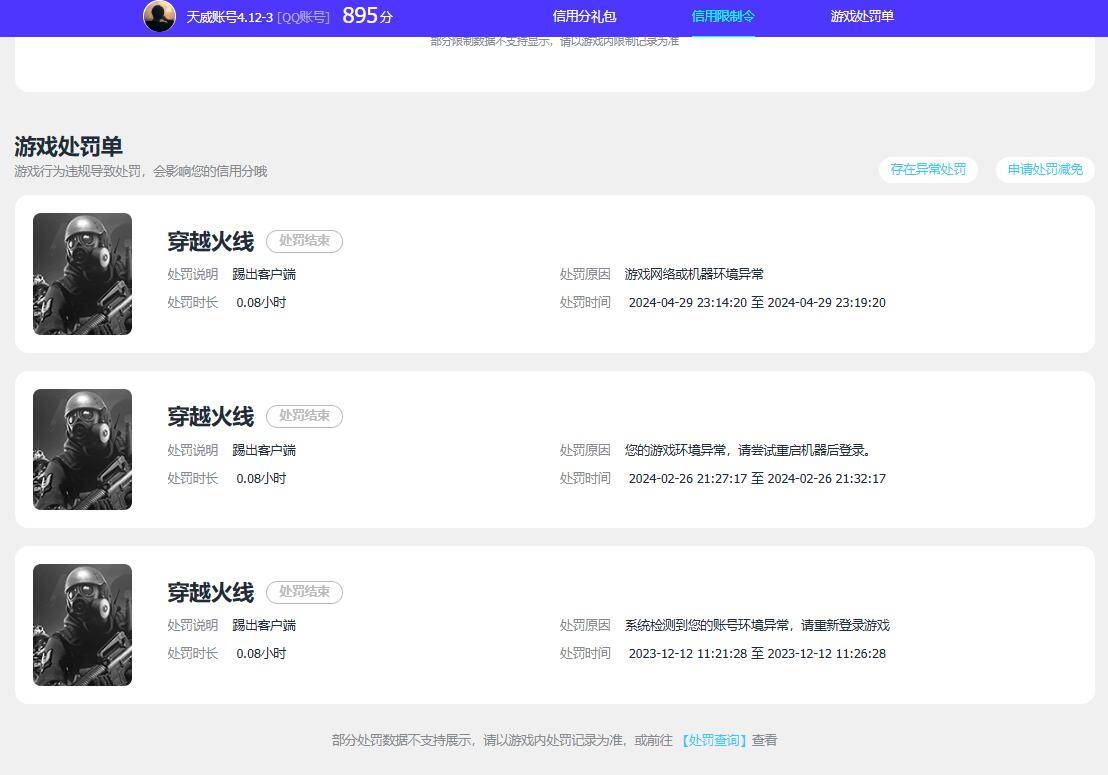Click the 游戏处罚单 section heading
Screen dimensions: 1108x775
point(66,146)
